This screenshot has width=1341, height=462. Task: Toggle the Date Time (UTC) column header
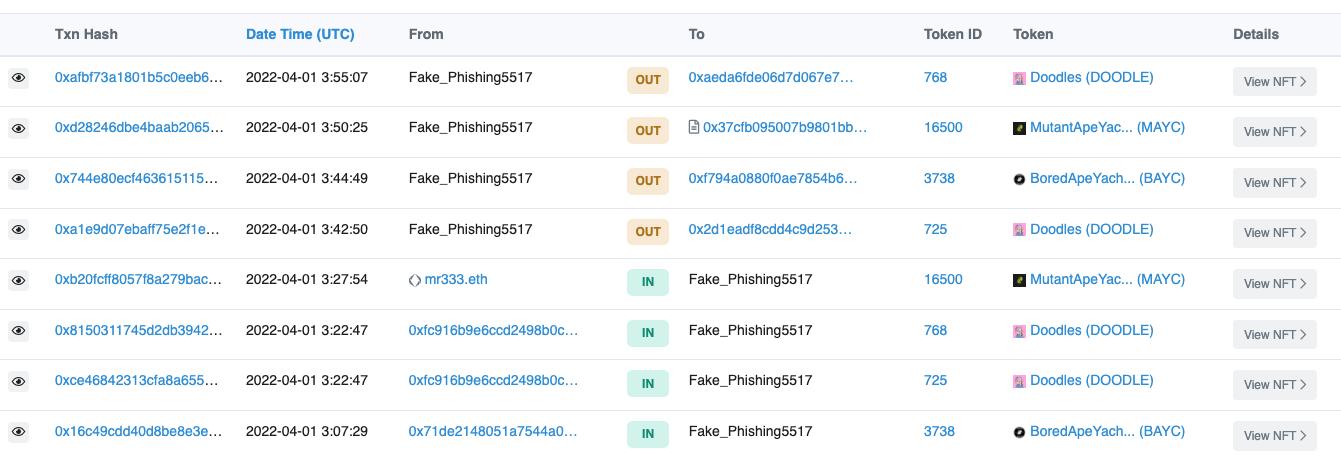click(x=300, y=34)
